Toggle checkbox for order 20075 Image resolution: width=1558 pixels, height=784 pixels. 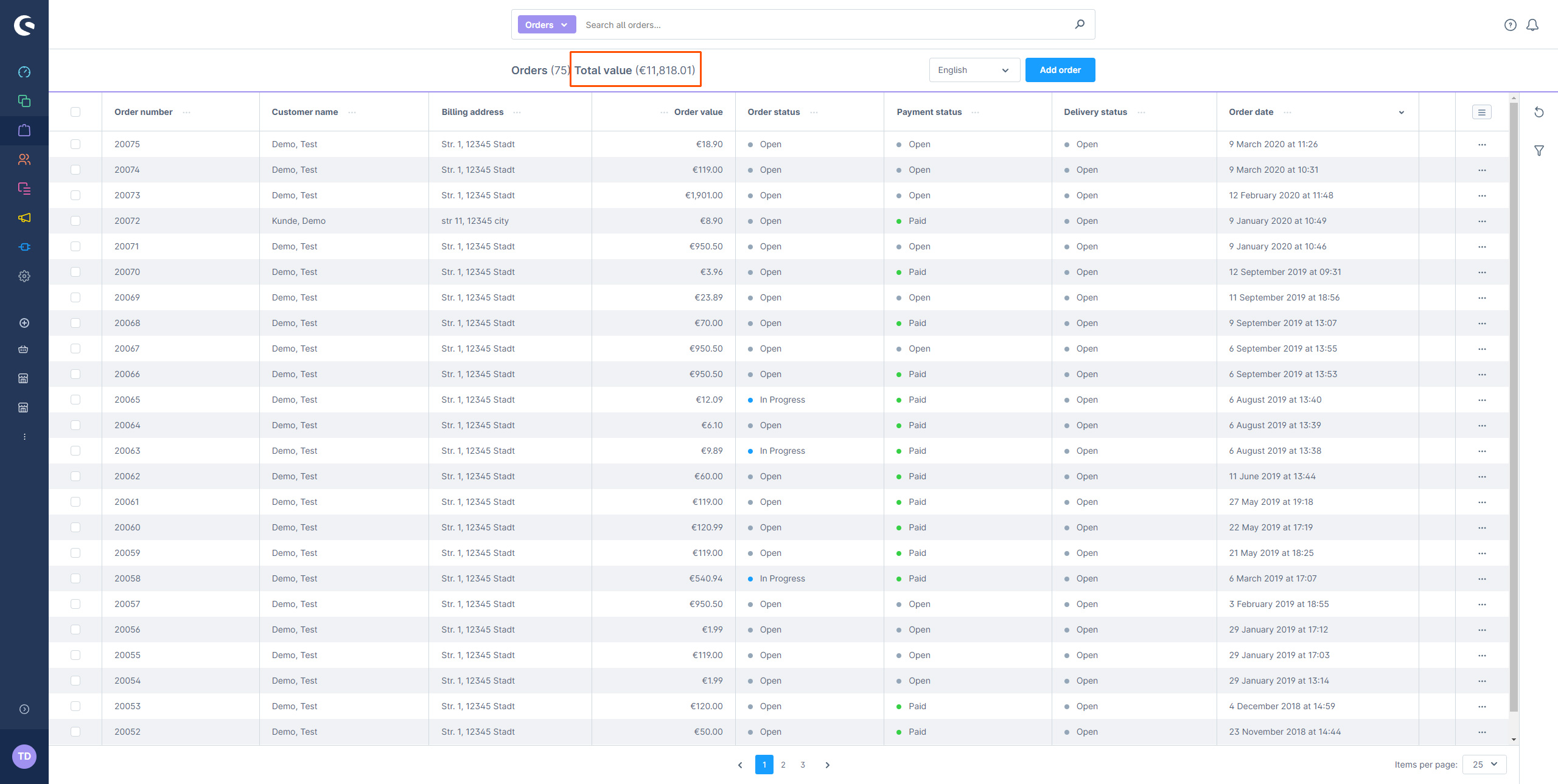click(x=77, y=143)
